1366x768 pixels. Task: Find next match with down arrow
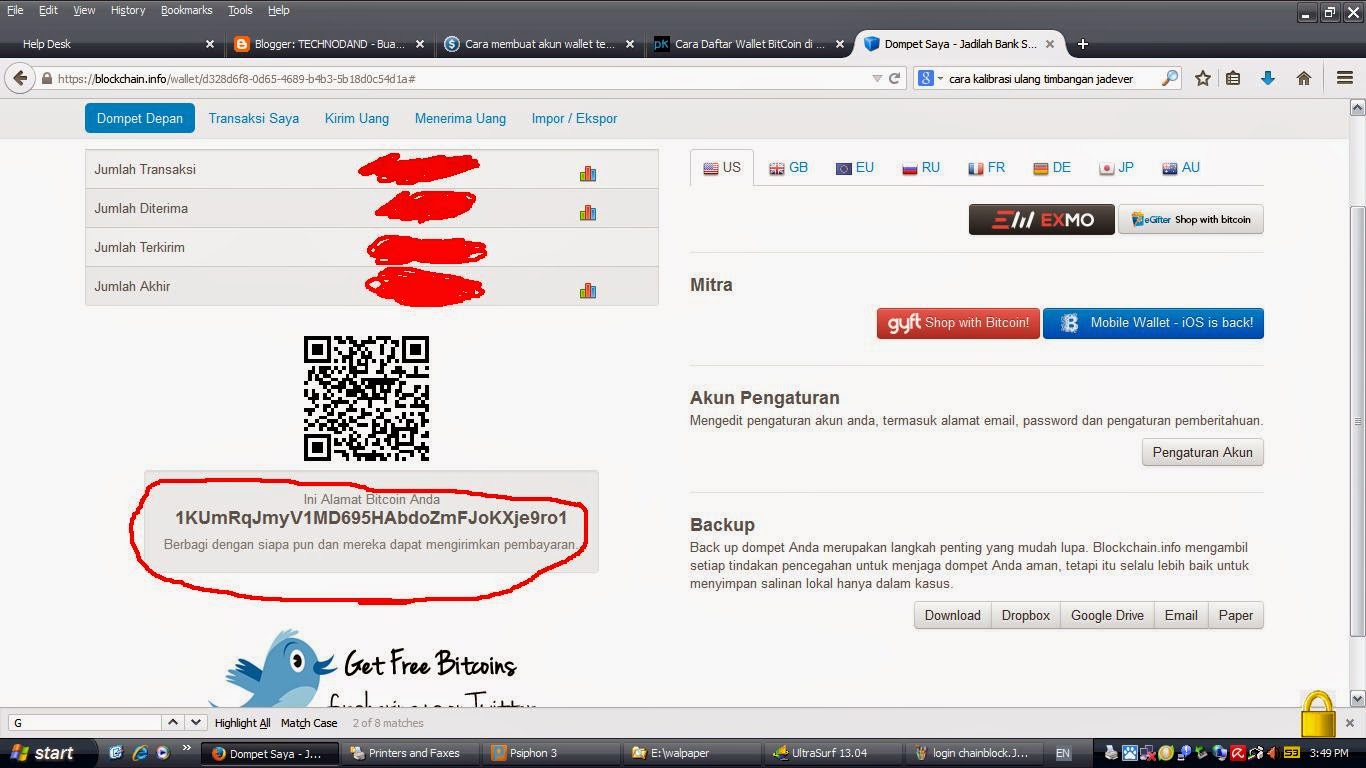tap(195, 722)
